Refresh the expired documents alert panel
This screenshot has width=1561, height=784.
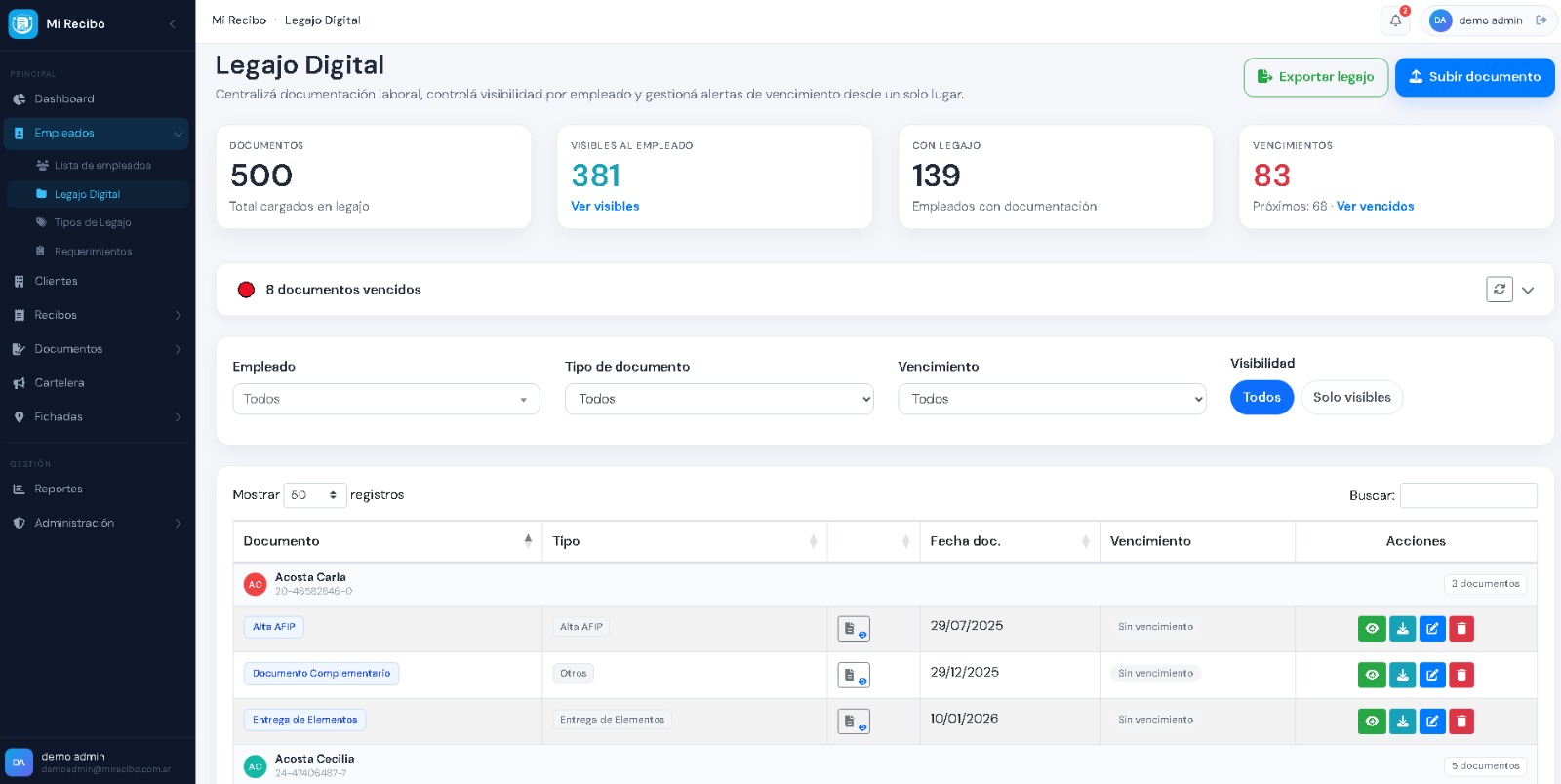click(x=1500, y=290)
